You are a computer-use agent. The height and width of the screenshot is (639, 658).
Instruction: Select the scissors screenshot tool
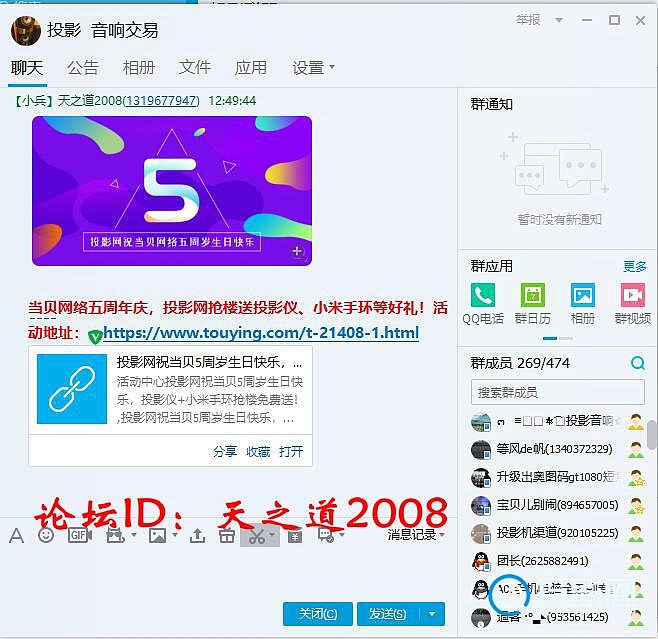click(257, 536)
